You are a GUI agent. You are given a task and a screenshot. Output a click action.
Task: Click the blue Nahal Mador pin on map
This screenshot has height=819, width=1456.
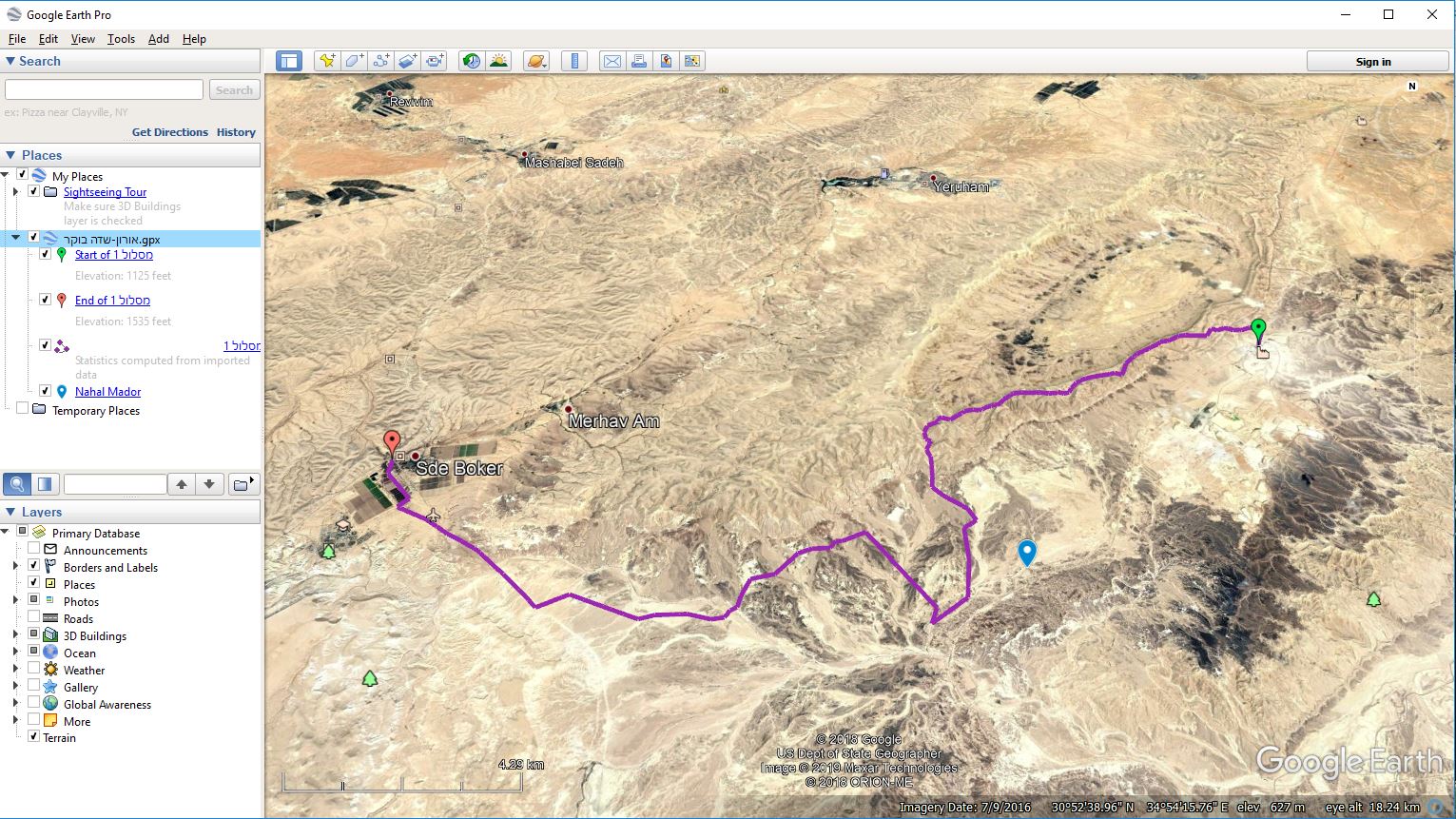coord(1026,553)
